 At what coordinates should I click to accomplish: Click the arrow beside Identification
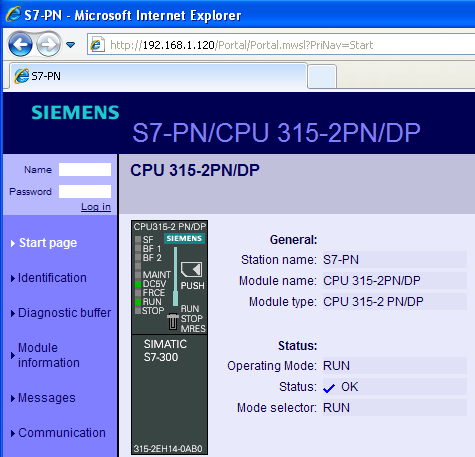coord(13,278)
